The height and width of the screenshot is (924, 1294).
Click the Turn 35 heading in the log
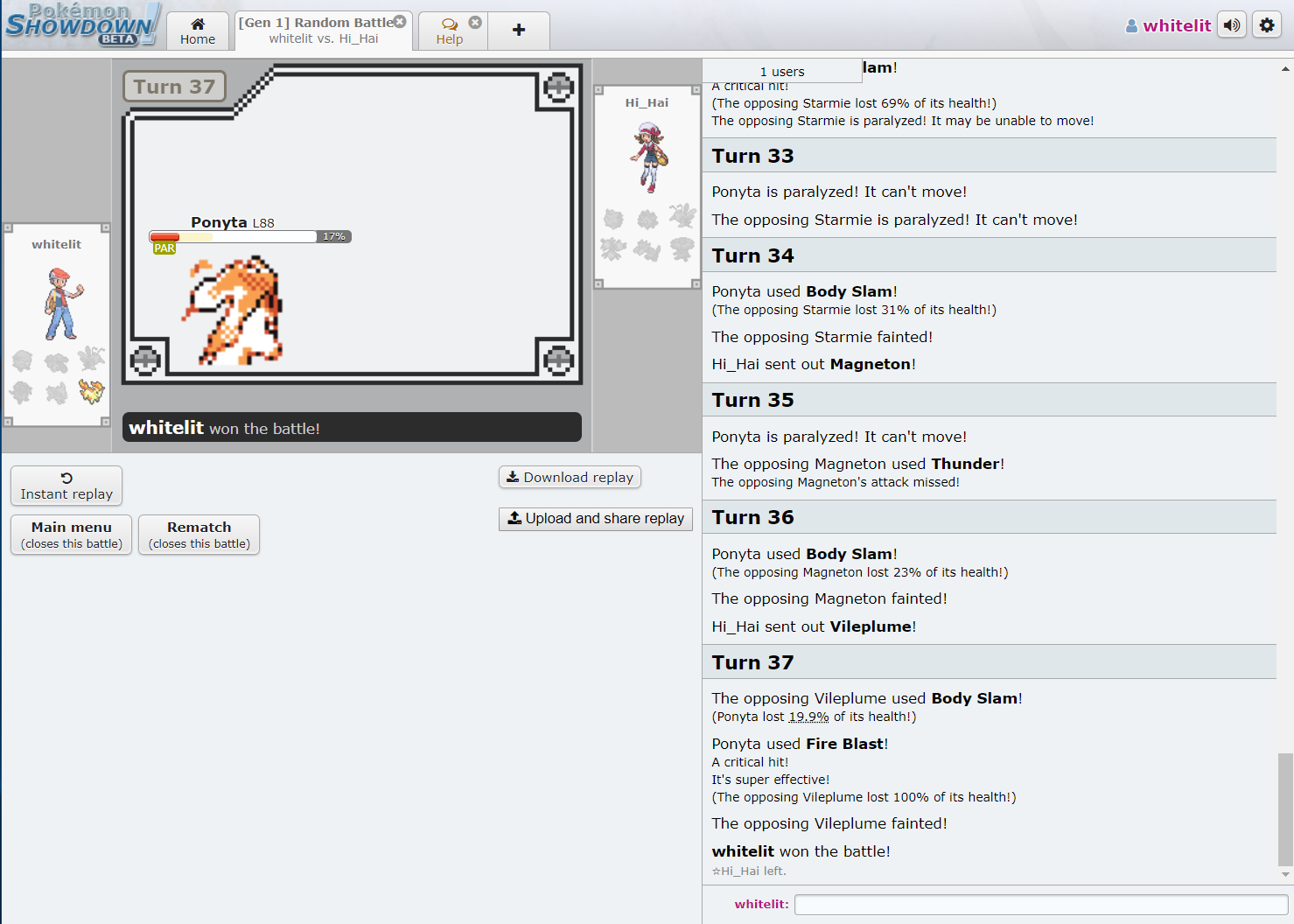752,400
